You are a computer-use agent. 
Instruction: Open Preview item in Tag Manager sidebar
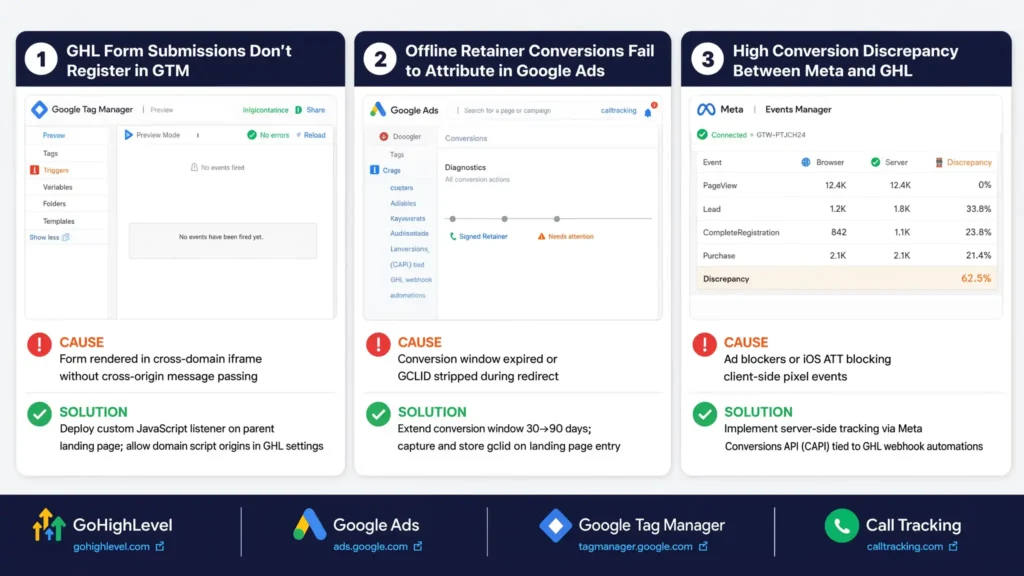click(54, 135)
